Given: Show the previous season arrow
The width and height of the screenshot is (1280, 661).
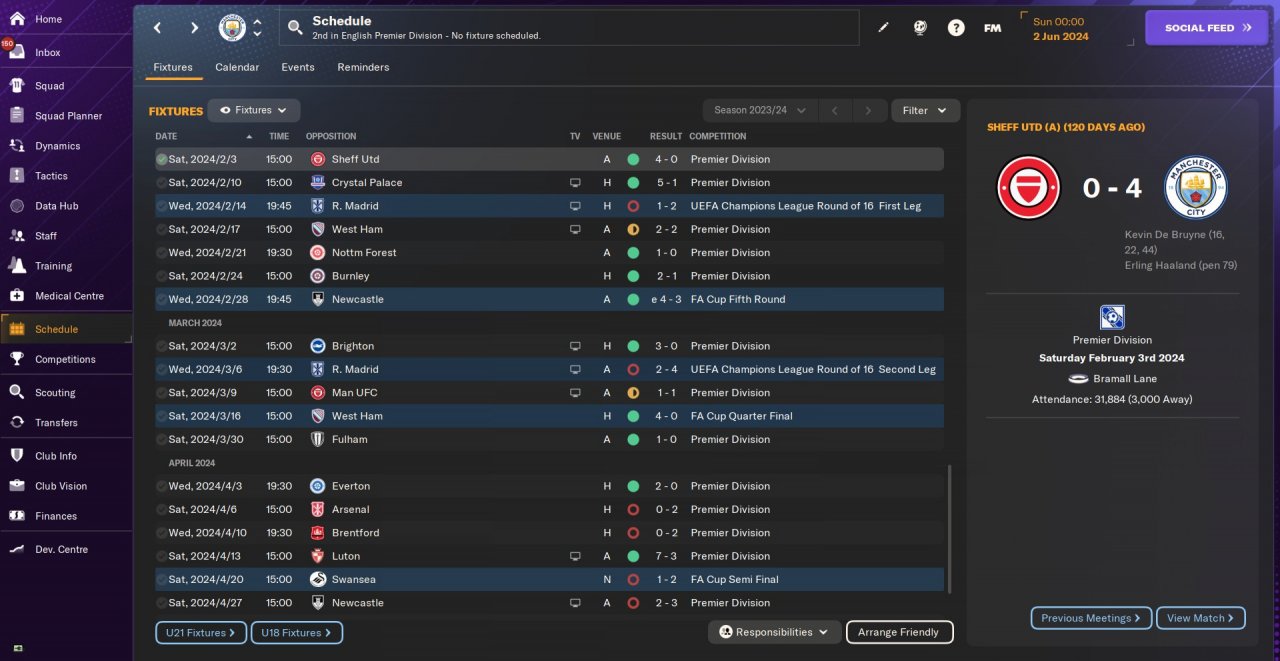Looking at the screenshot, I should [x=834, y=111].
